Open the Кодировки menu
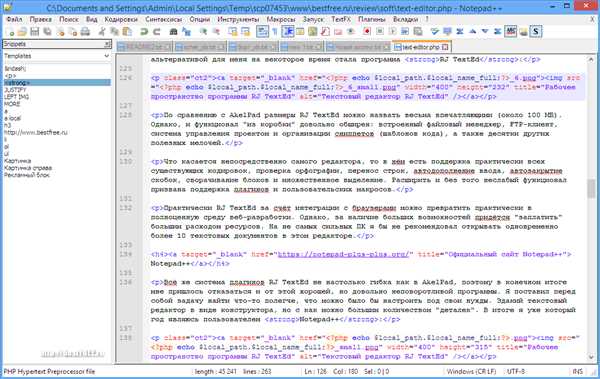The image size is (600, 379). point(121,19)
